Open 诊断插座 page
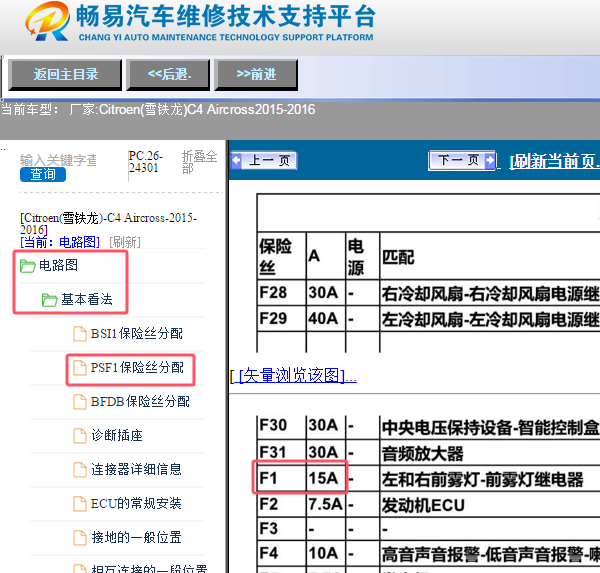 click(117, 436)
